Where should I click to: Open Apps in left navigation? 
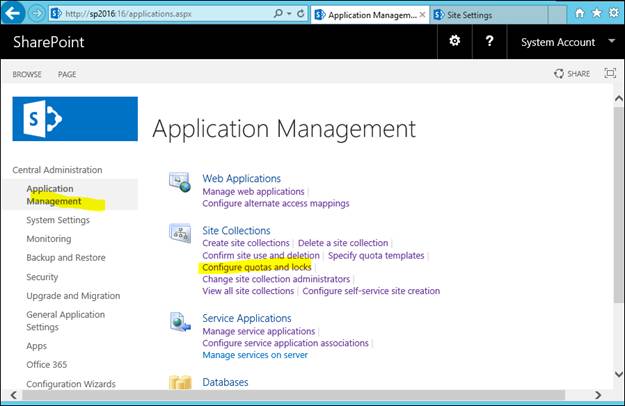pyautogui.click(x=37, y=346)
